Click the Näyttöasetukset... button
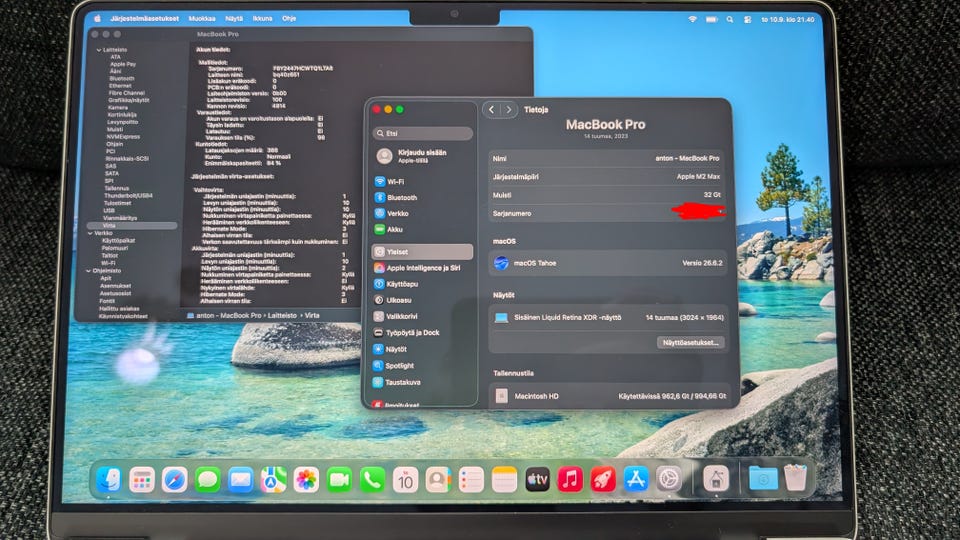The width and height of the screenshot is (960, 540). 691,343
